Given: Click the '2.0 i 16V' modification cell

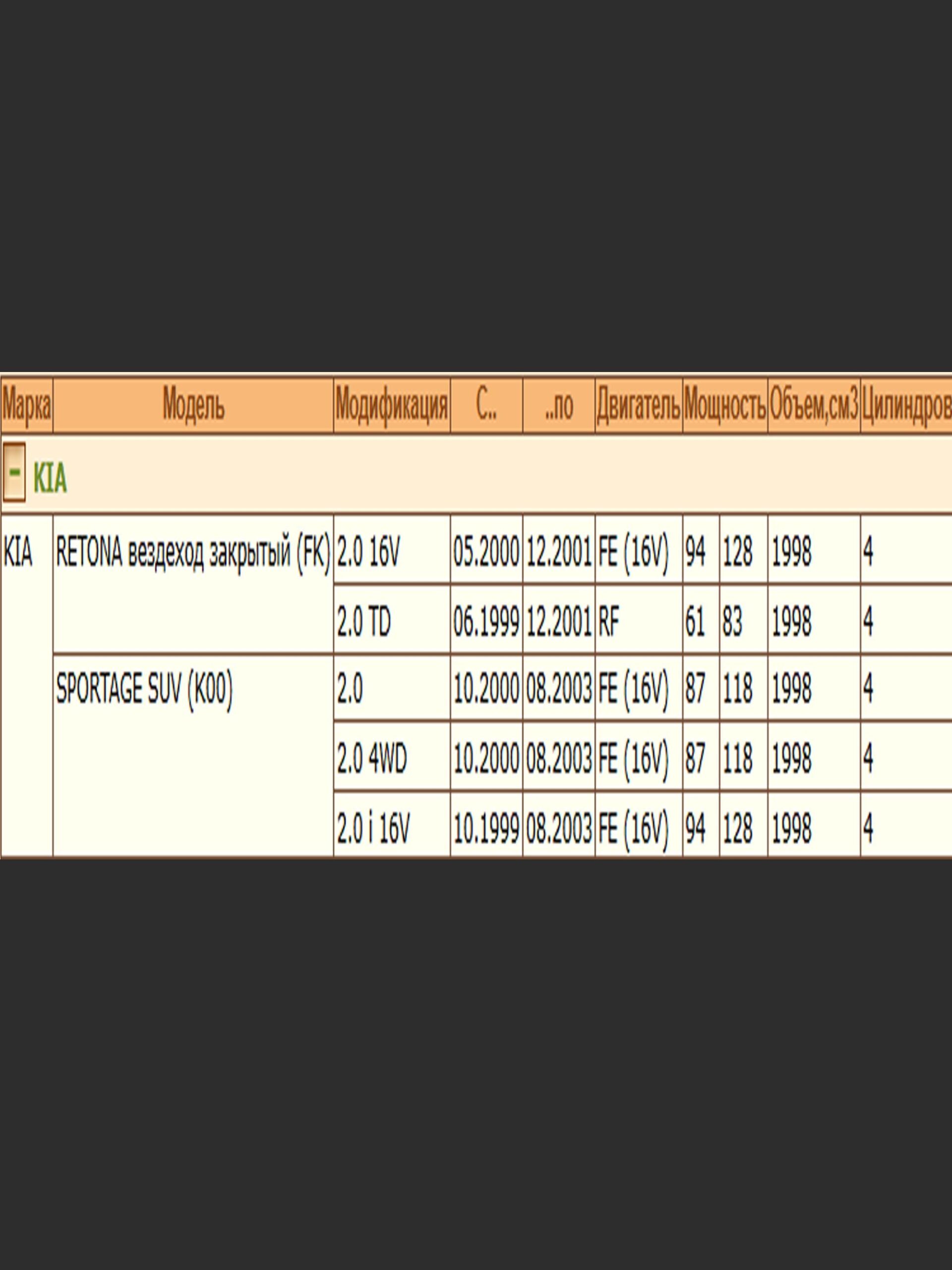Looking at the screenshot, I should coord(392,825).
